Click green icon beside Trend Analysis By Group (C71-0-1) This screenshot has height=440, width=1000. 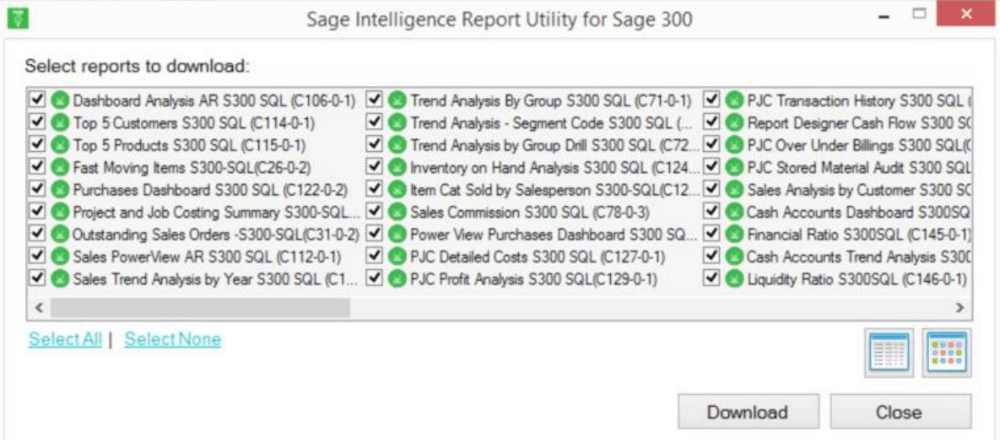[x=397, y=100]
